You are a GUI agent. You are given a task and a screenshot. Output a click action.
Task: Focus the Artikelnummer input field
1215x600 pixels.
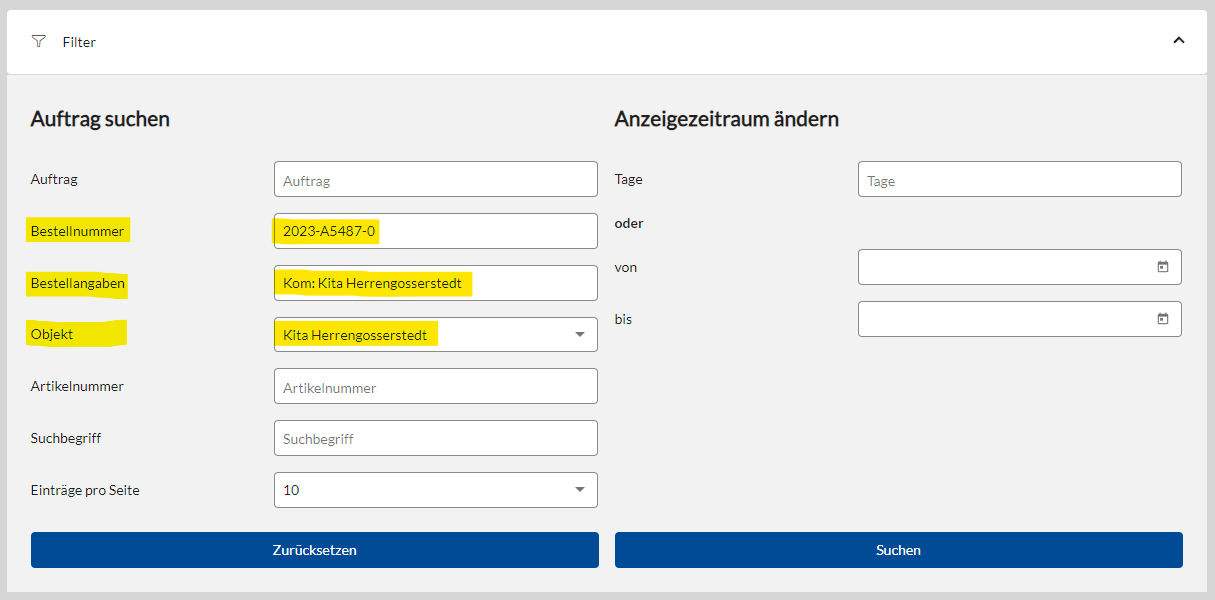point(436,386)
